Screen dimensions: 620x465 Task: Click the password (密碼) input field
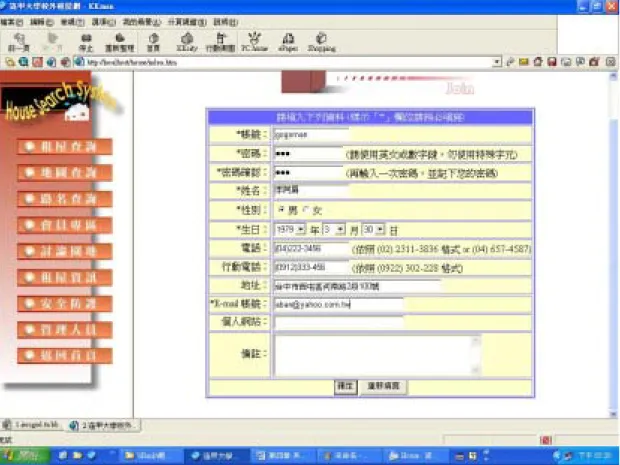click(x=308, y=153)
